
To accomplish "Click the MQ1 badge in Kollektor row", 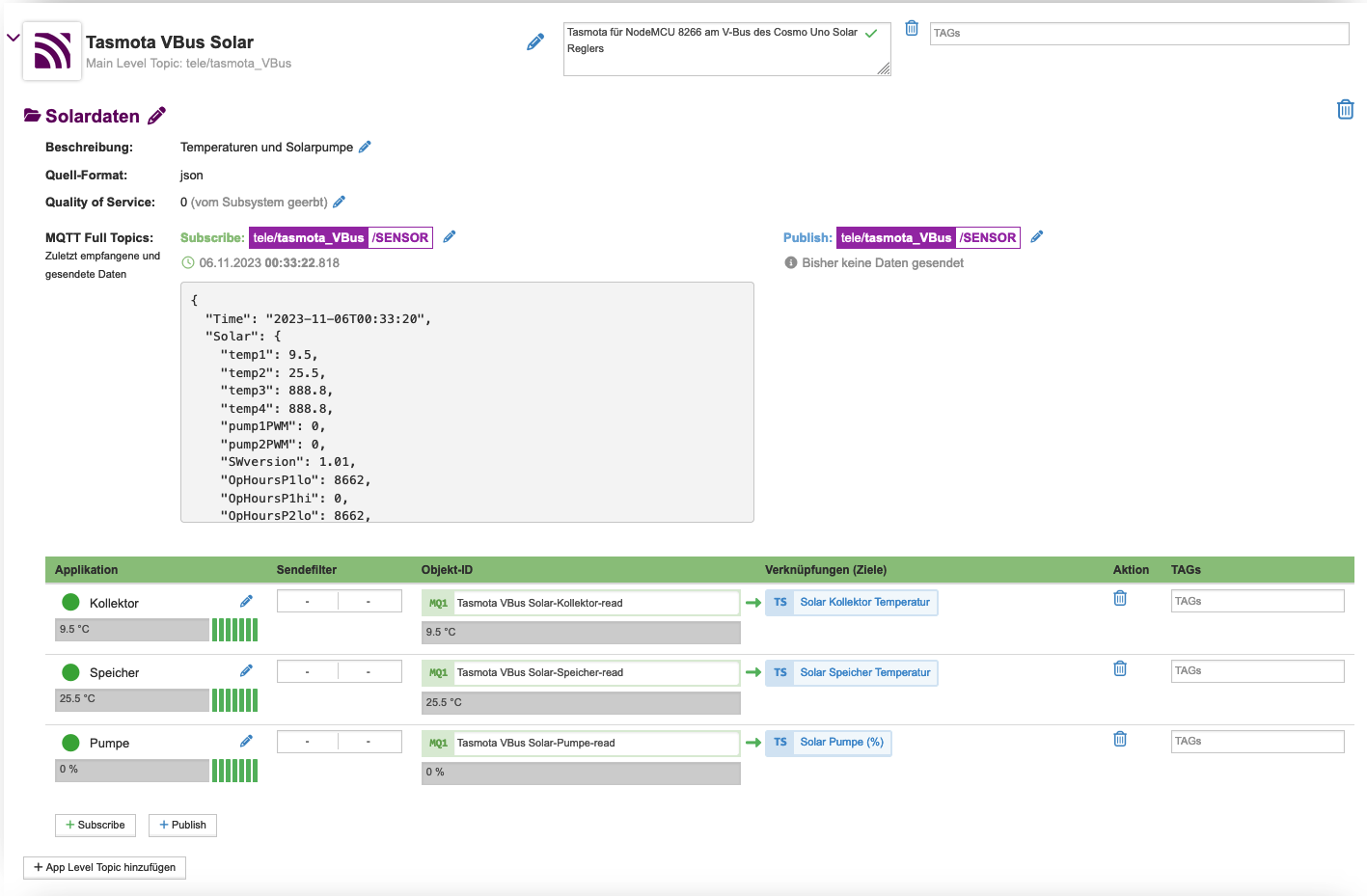I will [x=439, y=603].
